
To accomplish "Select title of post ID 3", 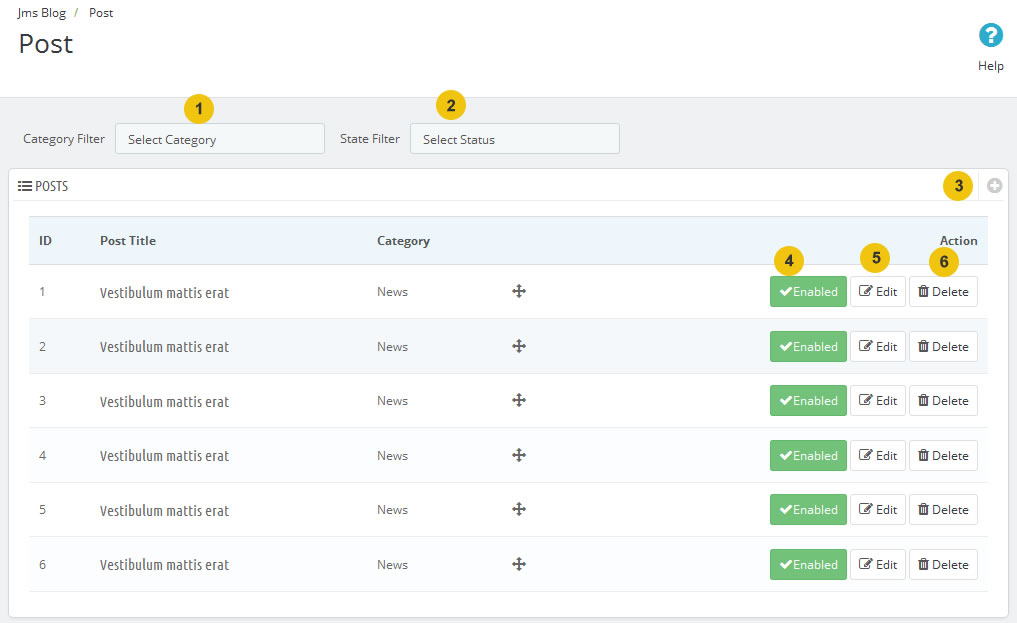I will pyautogui.click(x=164, y=401).
